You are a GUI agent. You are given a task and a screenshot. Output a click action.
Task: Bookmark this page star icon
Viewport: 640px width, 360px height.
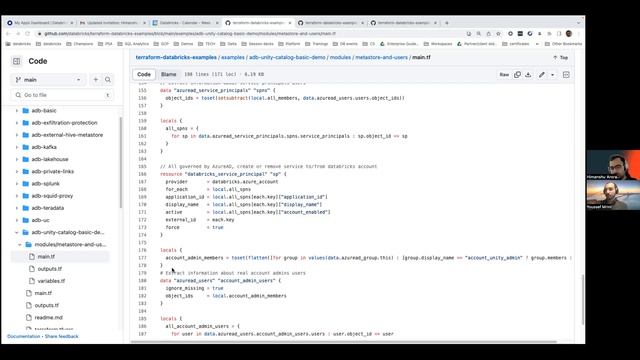click(x=498, y=33)
